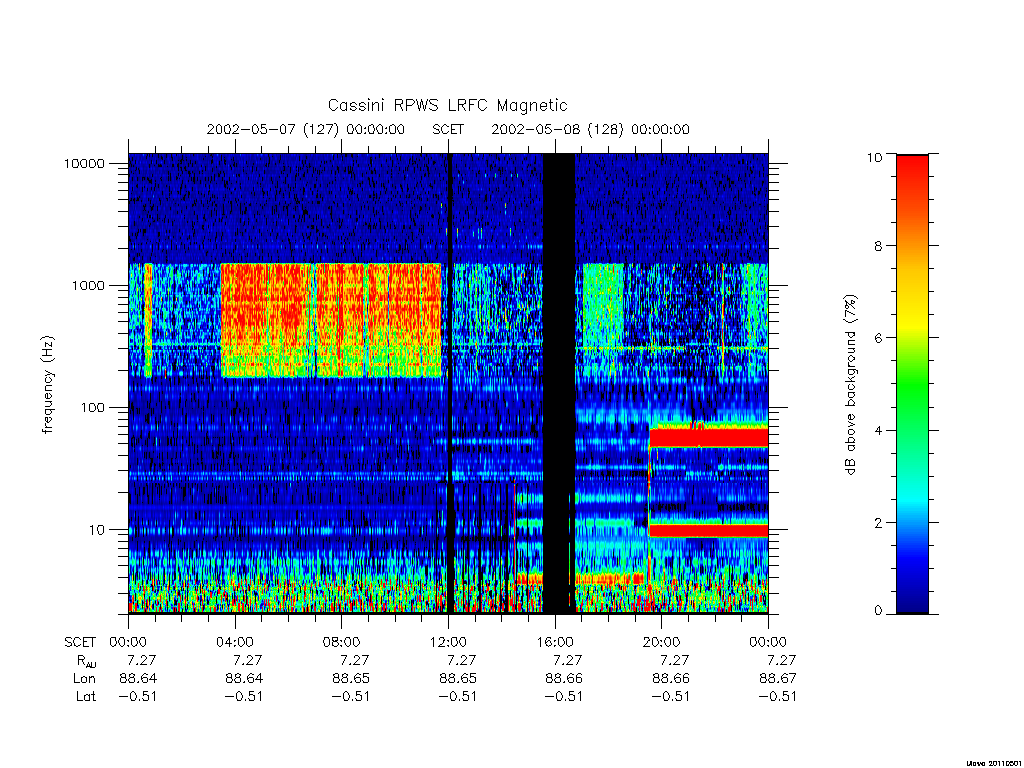Click the '1000' frequency tick label
Screen dimensions: 1024x768
[x=88, y=285]
